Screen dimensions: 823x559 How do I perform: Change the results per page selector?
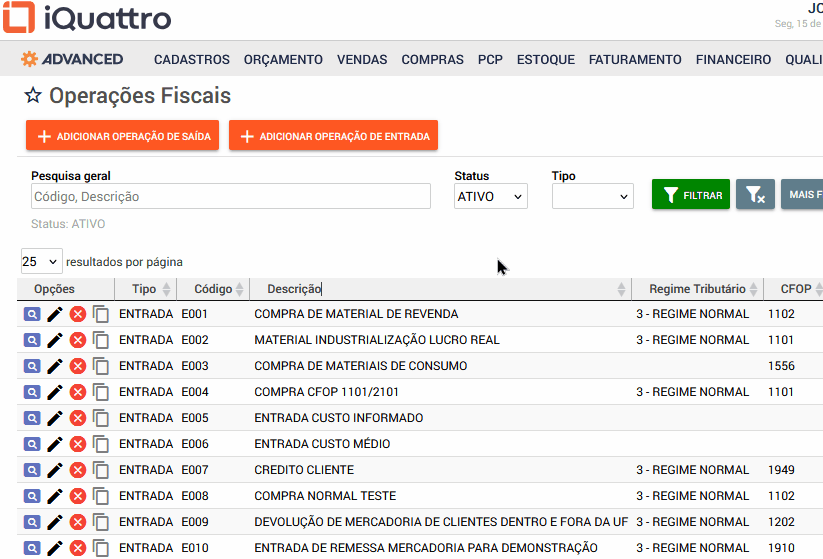pos(41,262)
